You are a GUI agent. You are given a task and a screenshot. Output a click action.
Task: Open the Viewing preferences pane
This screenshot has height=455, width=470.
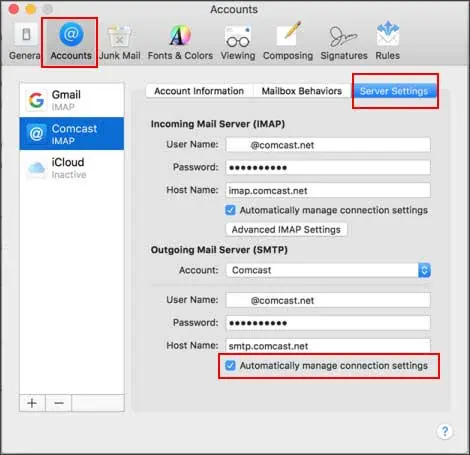[x=238, y=42]
